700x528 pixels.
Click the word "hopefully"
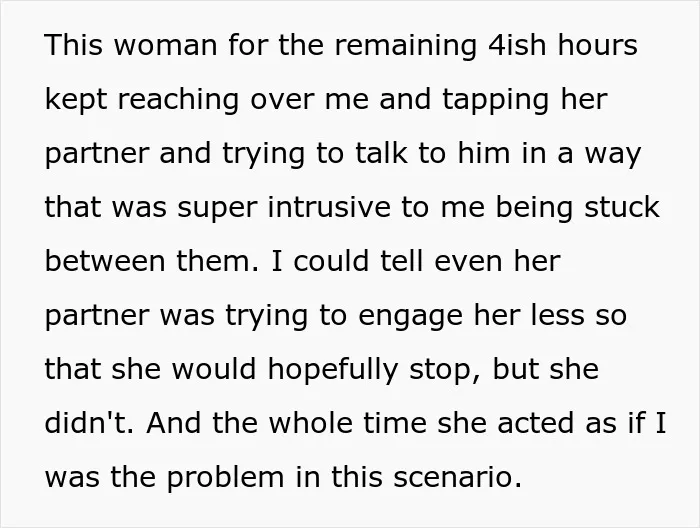coord(333,371)
